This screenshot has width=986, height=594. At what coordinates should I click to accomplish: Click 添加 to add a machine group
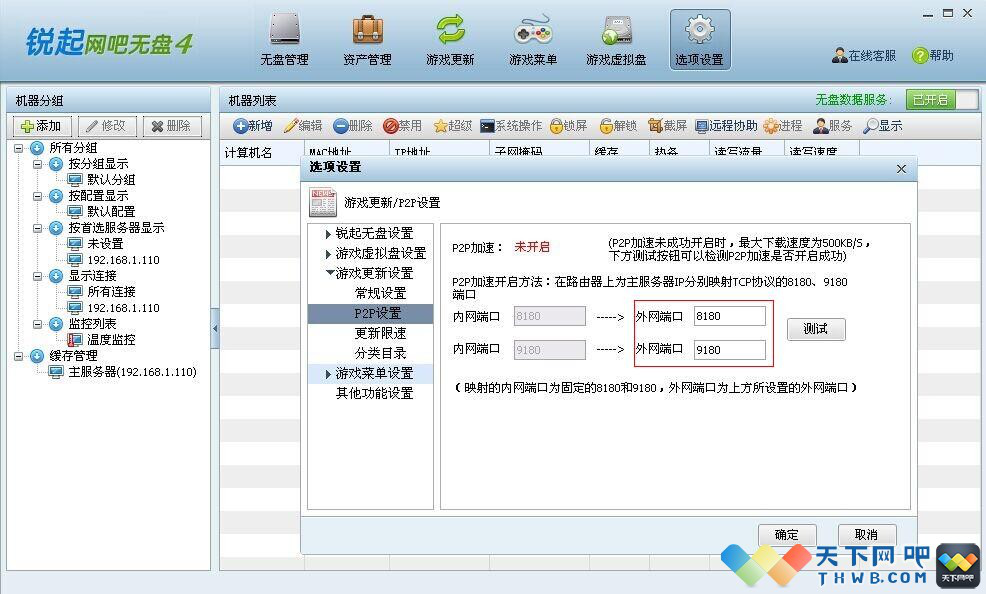[x=42, y=126]
